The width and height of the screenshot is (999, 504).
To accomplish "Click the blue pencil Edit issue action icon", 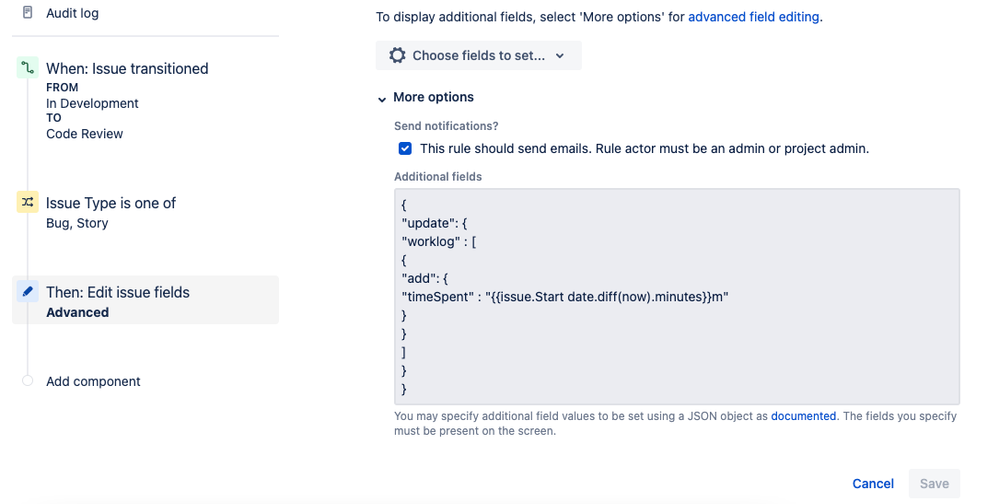I will click(28, 292).
